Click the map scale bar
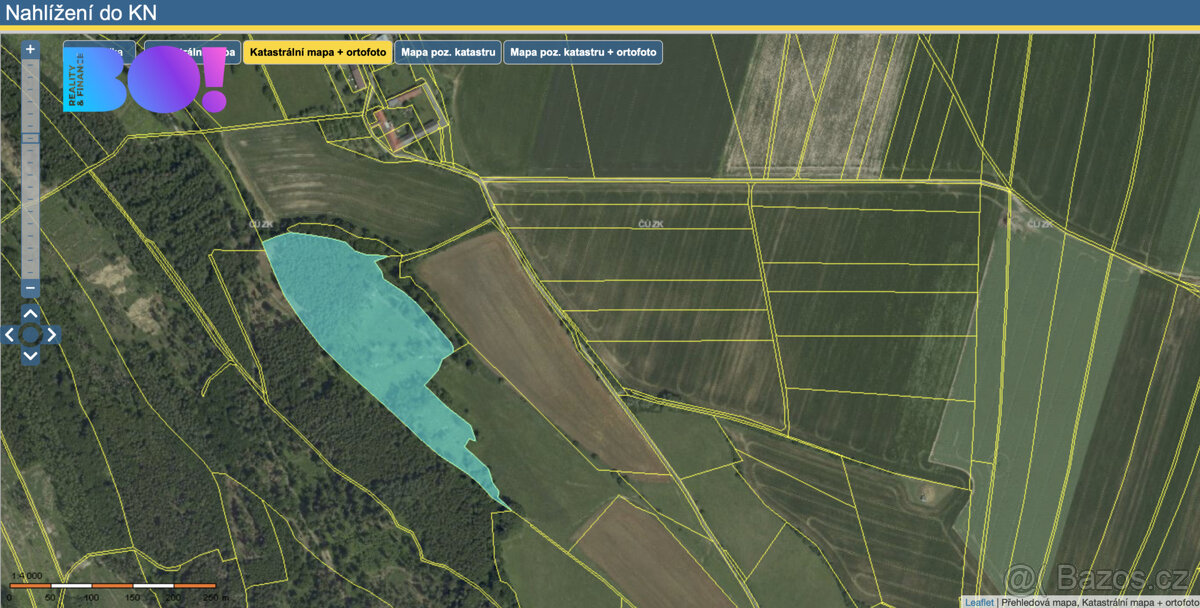Viewport: 1200px width, 608px height. click(113, 585)
